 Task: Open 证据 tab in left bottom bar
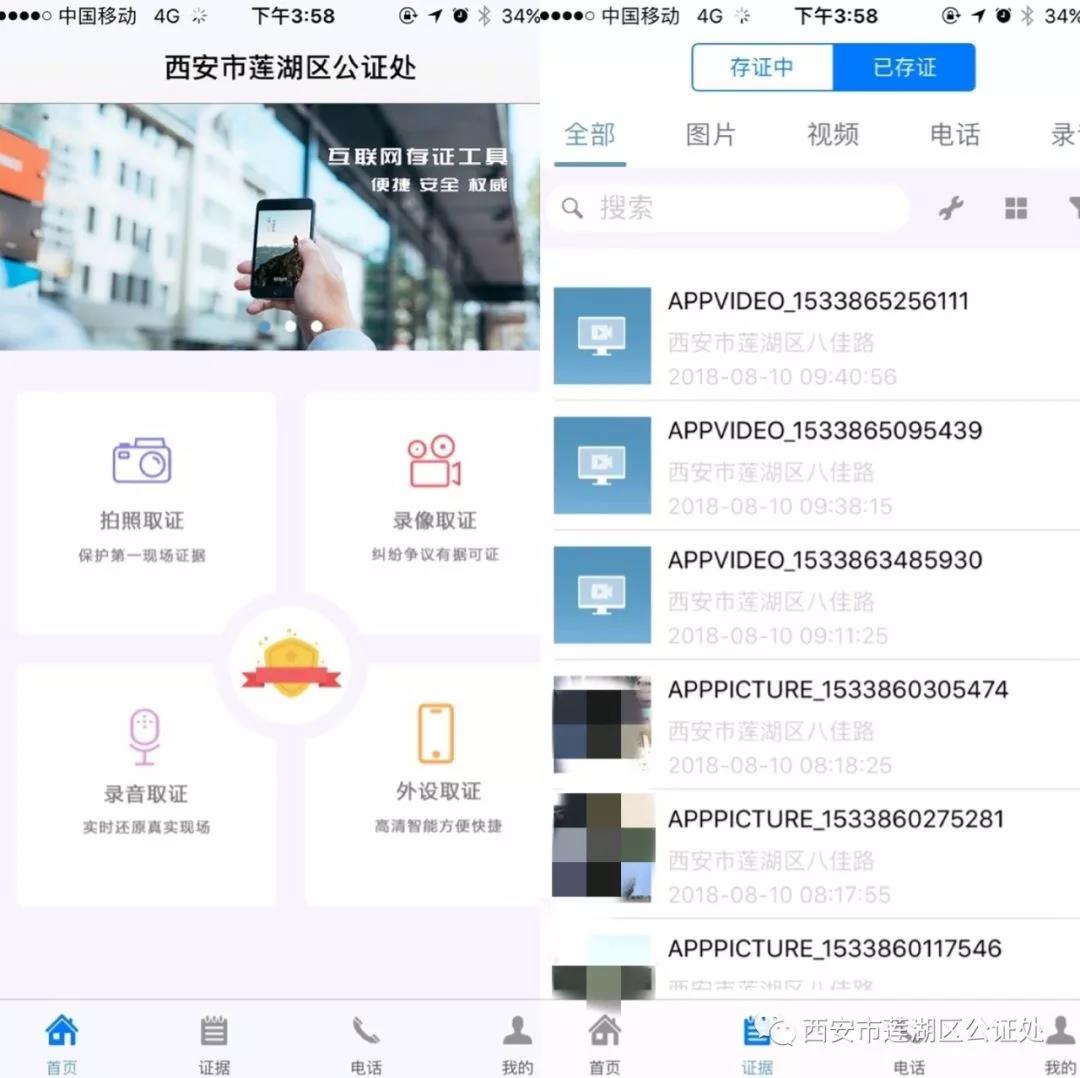(x=214, y=1042)
